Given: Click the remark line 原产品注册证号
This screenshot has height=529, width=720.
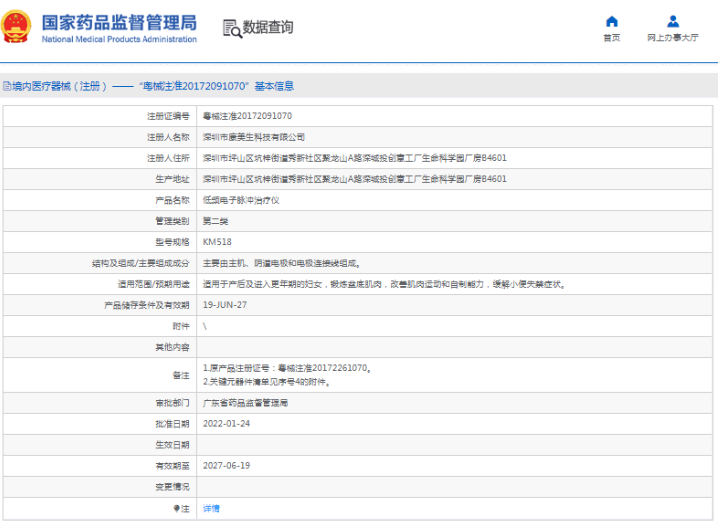Looking at the screenshot, I should click(287, 368).
